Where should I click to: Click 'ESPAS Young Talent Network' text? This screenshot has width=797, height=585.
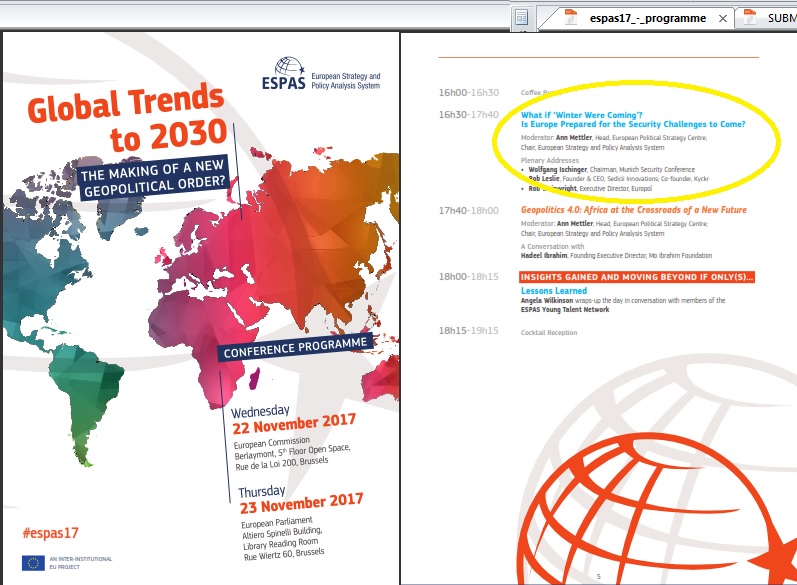click(565, 309)
